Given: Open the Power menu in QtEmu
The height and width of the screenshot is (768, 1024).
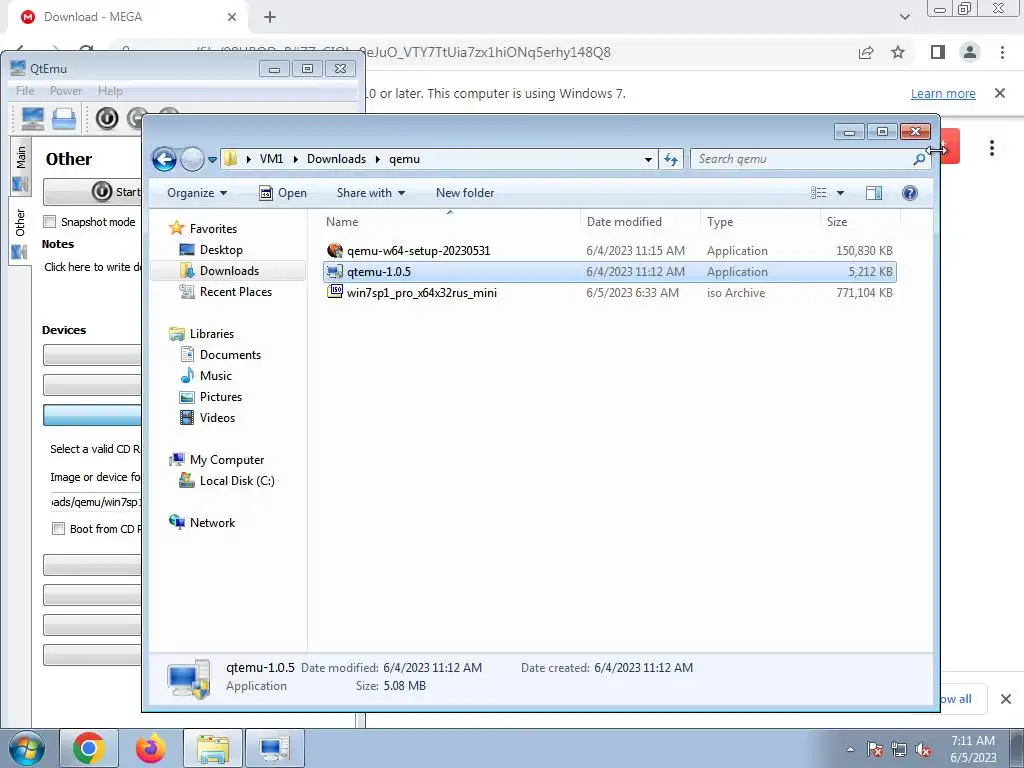Looking at the screenshot, I should point(66,91).
